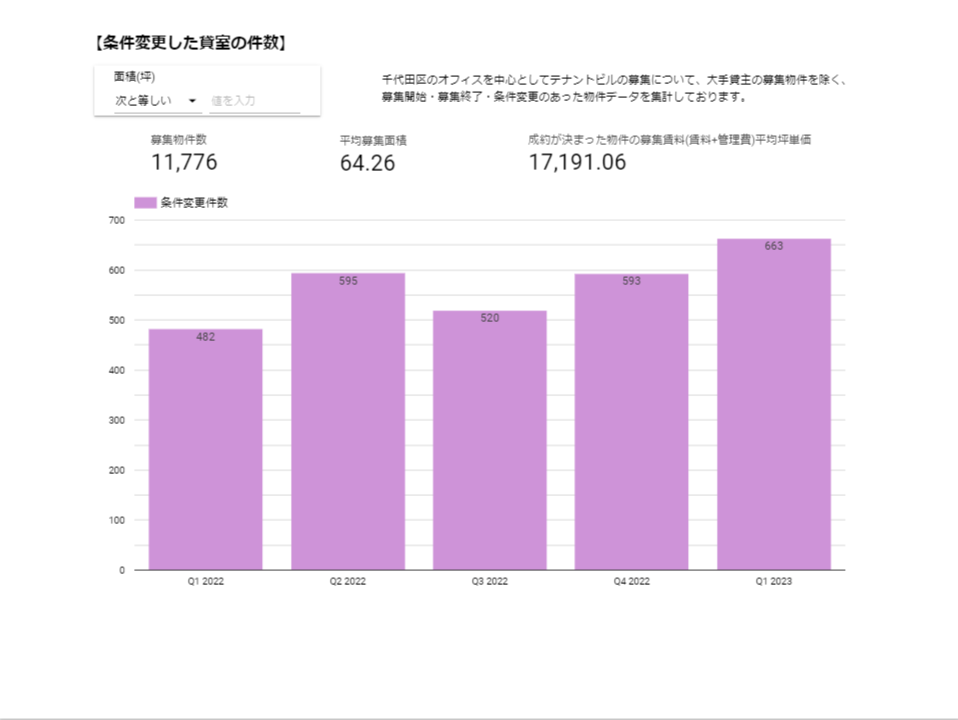This screenshot has width=958, height=720.
Task: Click the Q4 2022 bar labeled 593
Action: 631,422
